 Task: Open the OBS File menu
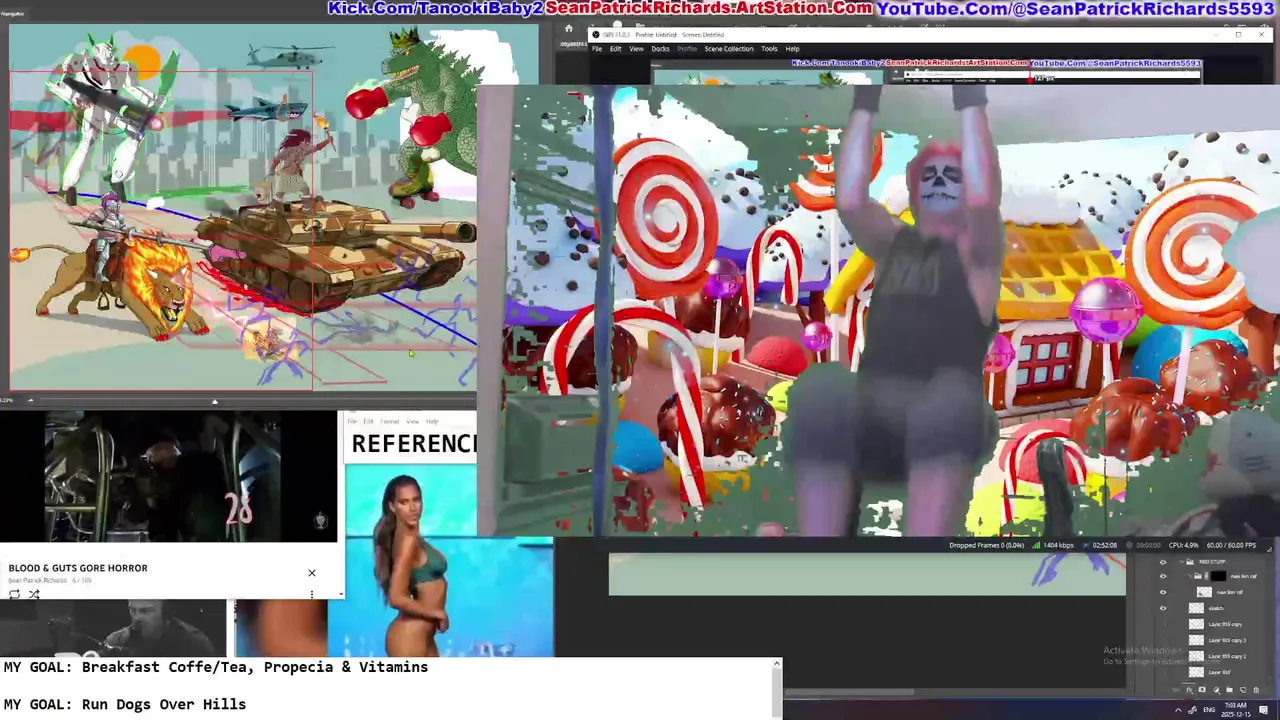pos(597,49)
